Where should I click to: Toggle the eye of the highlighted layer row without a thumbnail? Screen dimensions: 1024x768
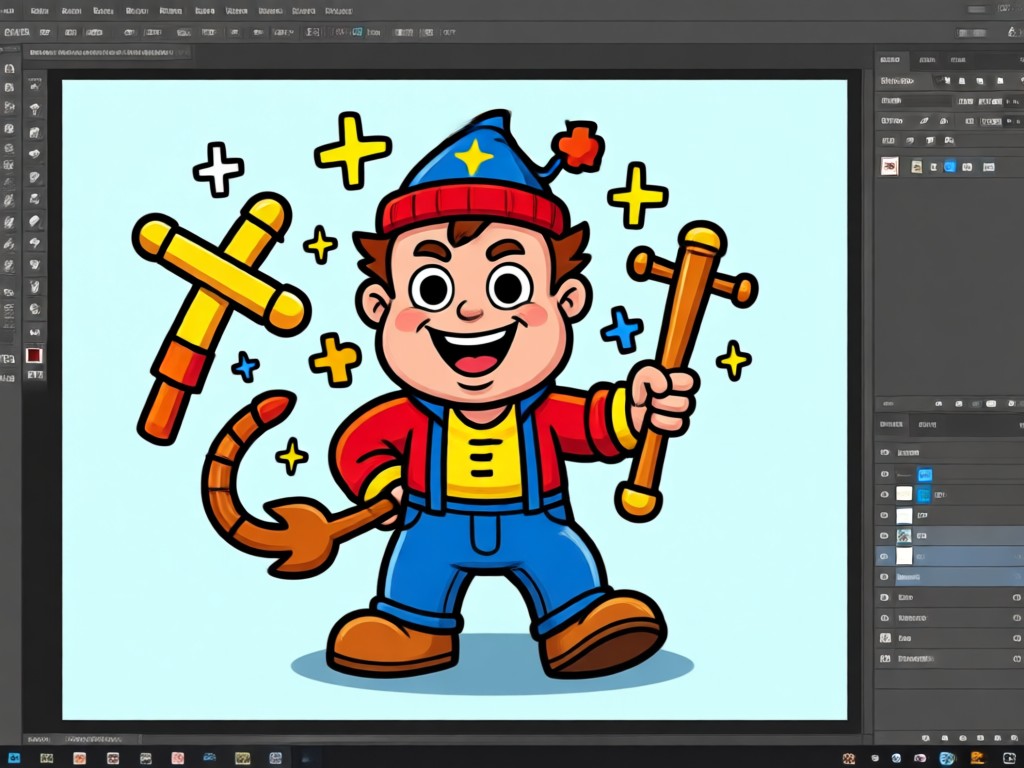point(884,577)
